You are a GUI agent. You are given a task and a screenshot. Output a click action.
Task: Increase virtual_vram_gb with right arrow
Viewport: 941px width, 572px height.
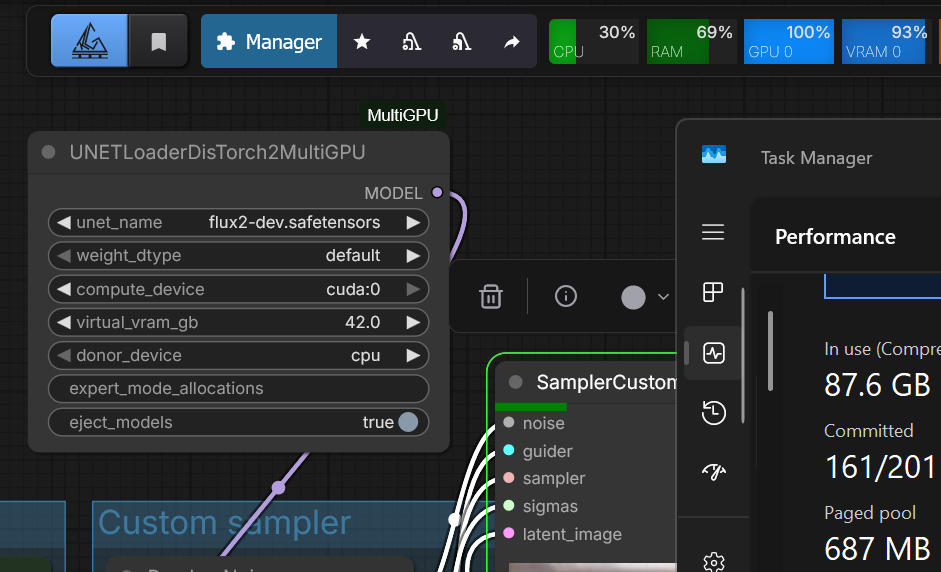[413, 322]
